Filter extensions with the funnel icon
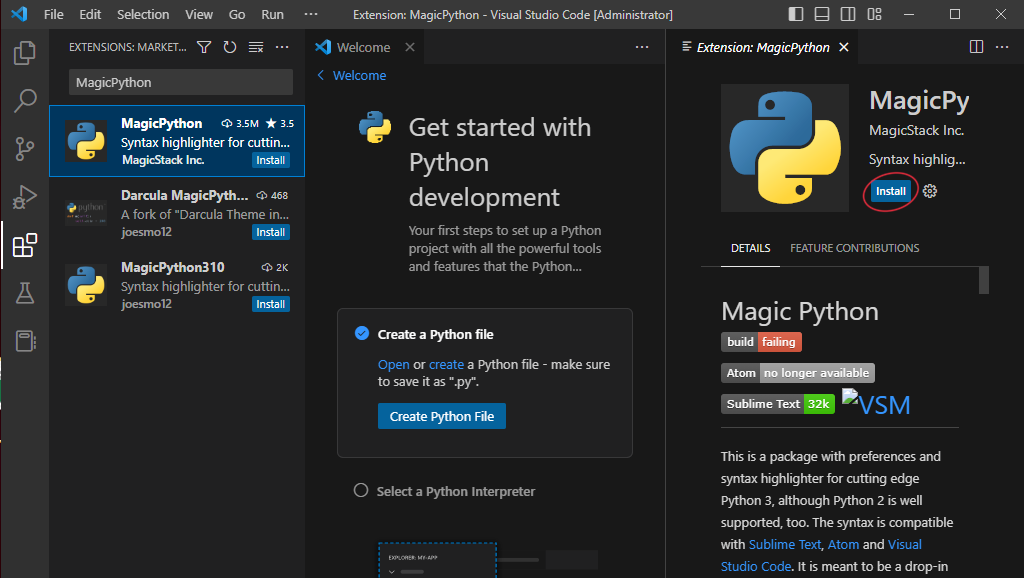The height and width of the screenshot is (578, 1024). 204,47
